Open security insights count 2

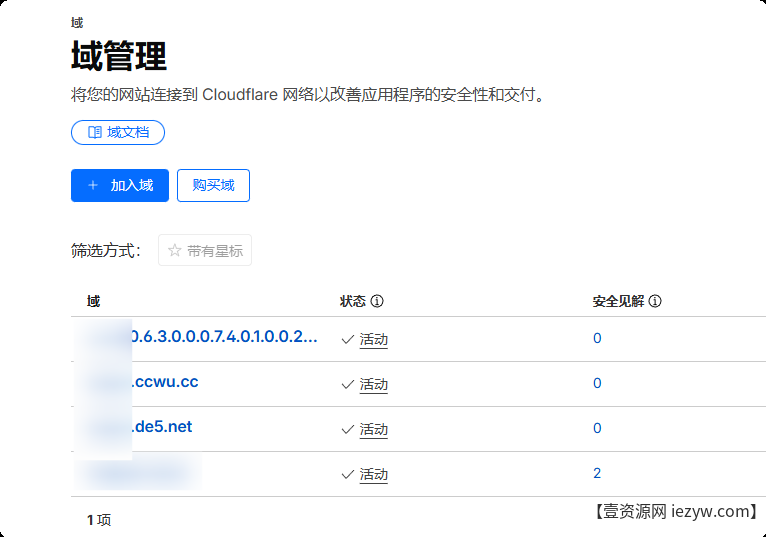click(597, 473)
